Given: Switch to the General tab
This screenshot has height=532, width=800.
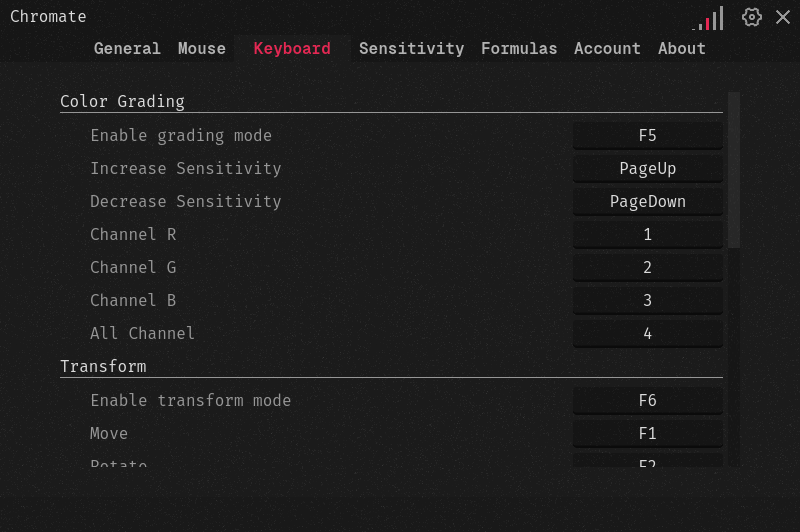Looking at the screenshot, I should click(x=127, y=48).
